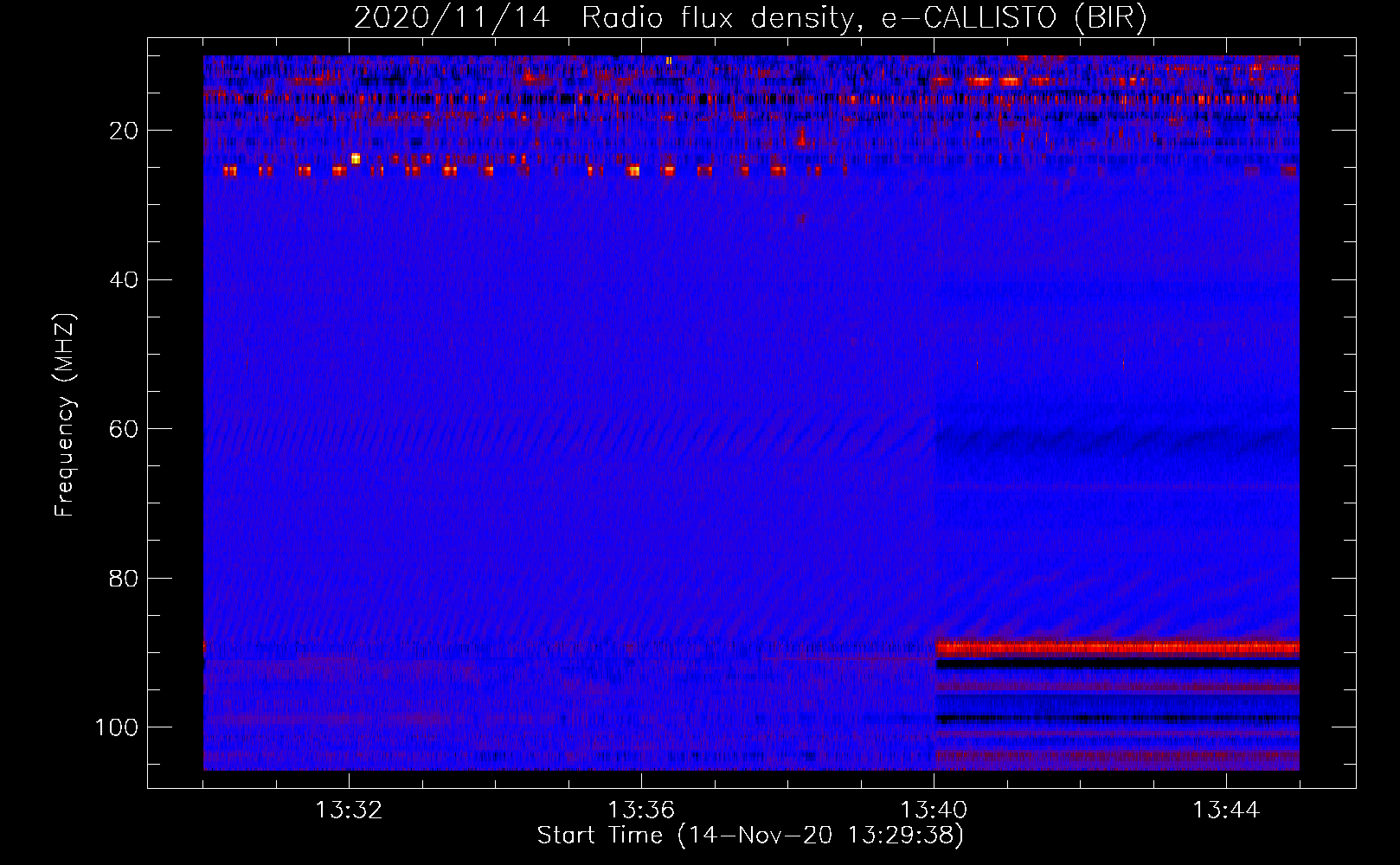Click the plot title '2020/11/14 Radio flux density, e-CALLISTO (BIR)'
This screenshot has height=865, width=1400.
tap(750, 17)
